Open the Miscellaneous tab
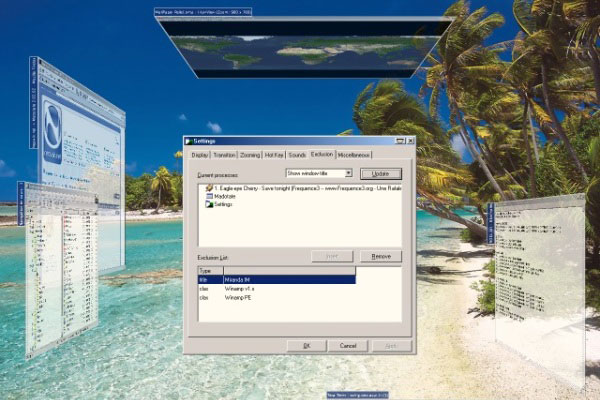This screenshot has width=600, height=400. tap(354, 155)
